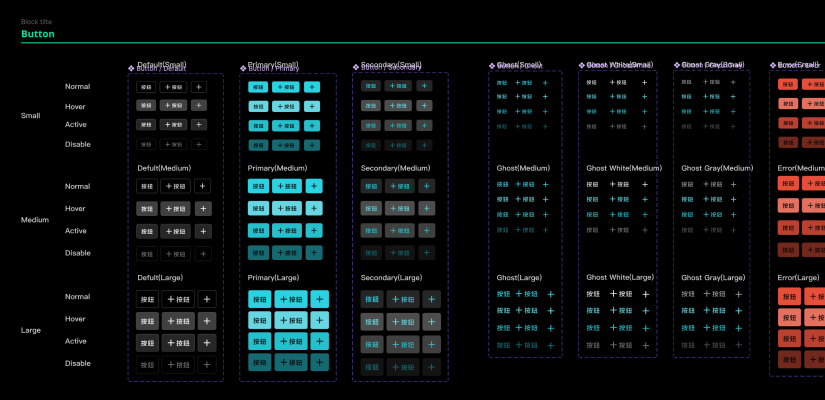Select the "Active" row label in Medium group
The image size is (825, 400).
76,231
